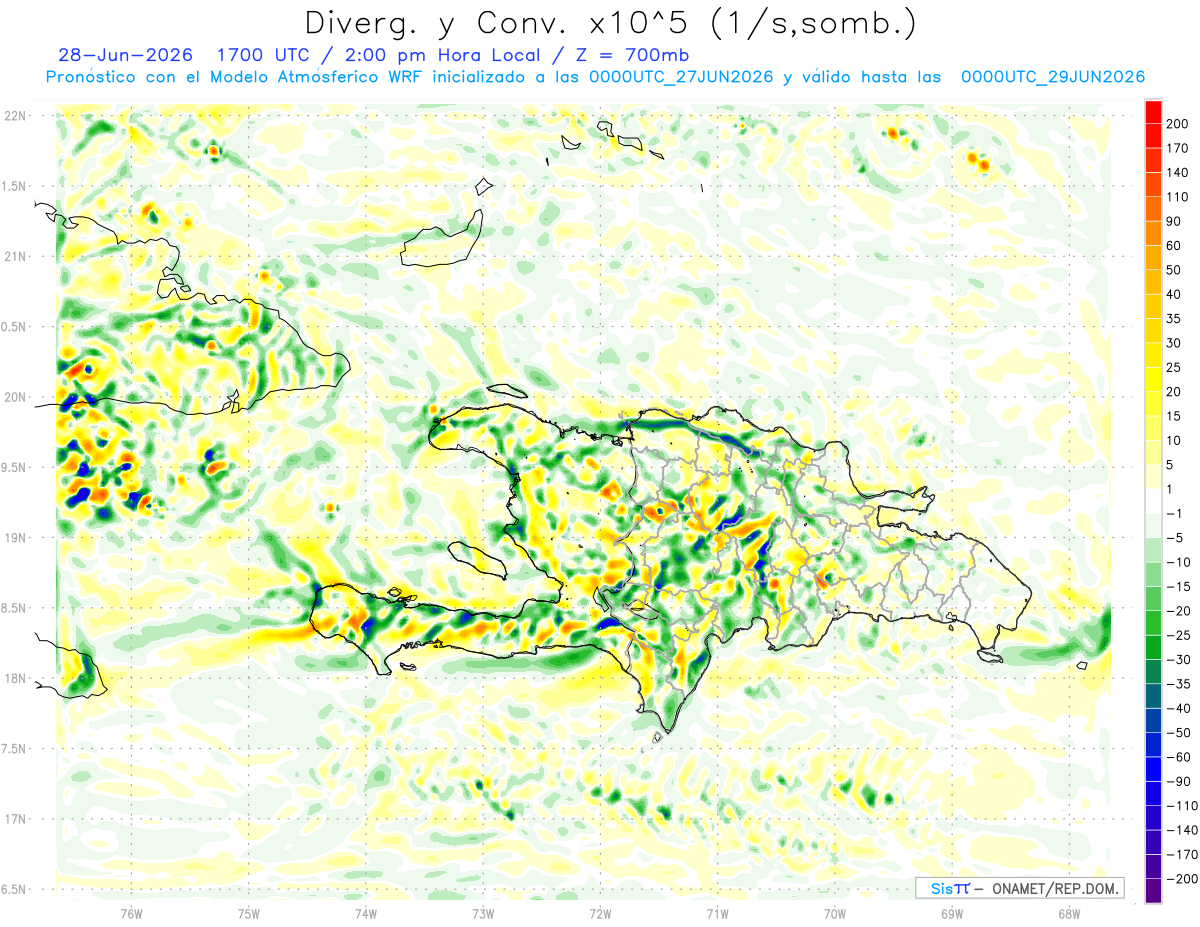The image size is (1200, 927).
Task: Click the latitude axis label "18N"
Action: 16,678
